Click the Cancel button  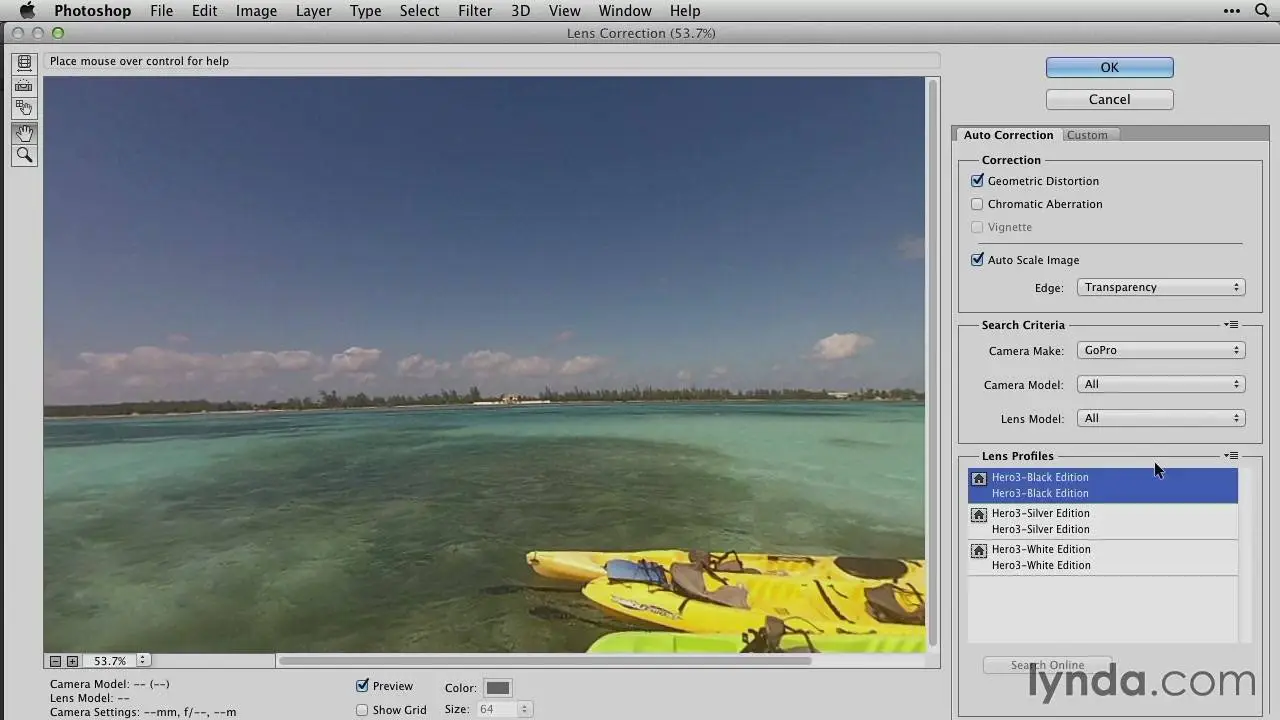pos(1109,99)
